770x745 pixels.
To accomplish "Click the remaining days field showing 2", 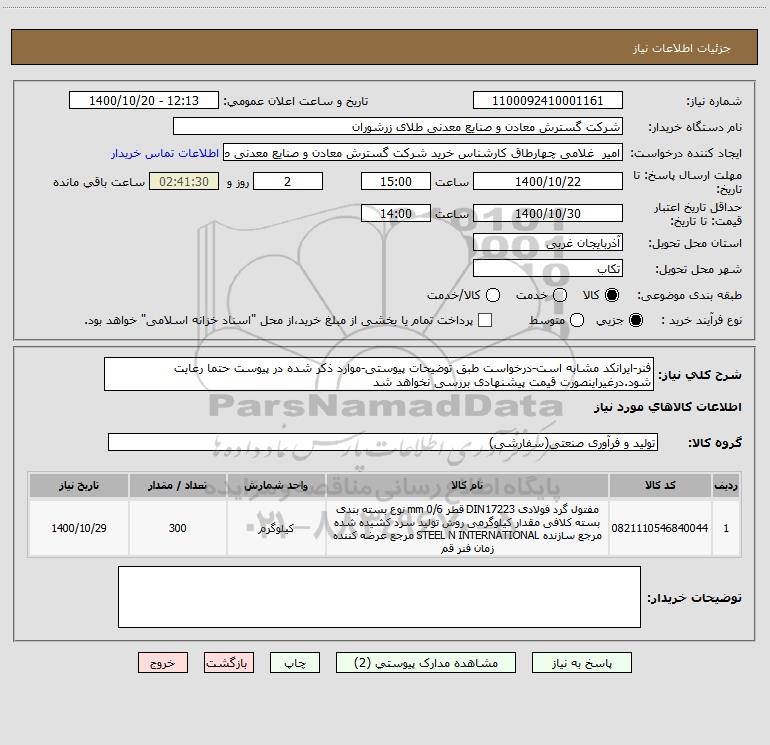I will click(x=288, y=181).
